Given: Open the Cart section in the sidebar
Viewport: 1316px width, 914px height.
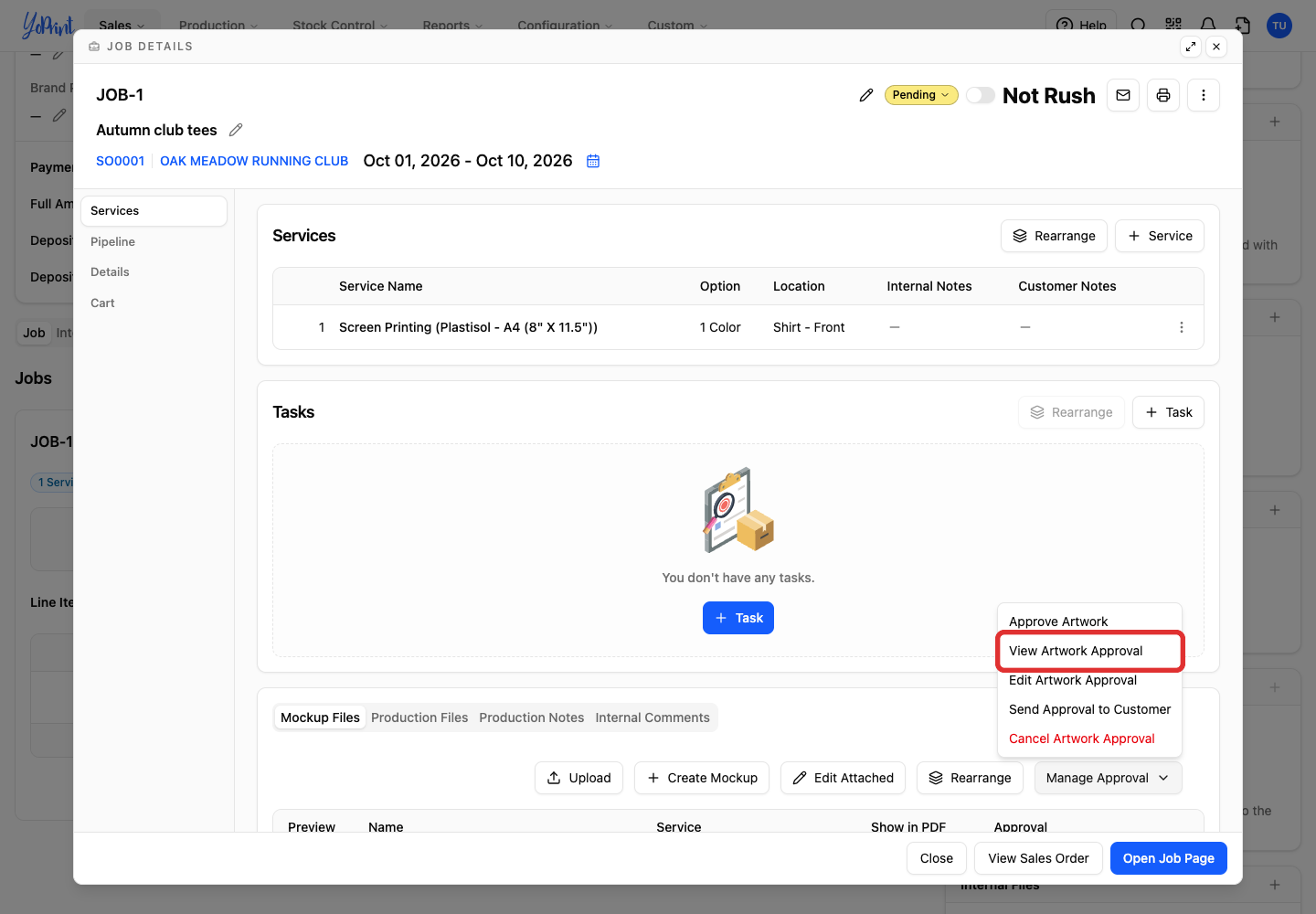Looking at the screenshot, I should tap(154, 303).
